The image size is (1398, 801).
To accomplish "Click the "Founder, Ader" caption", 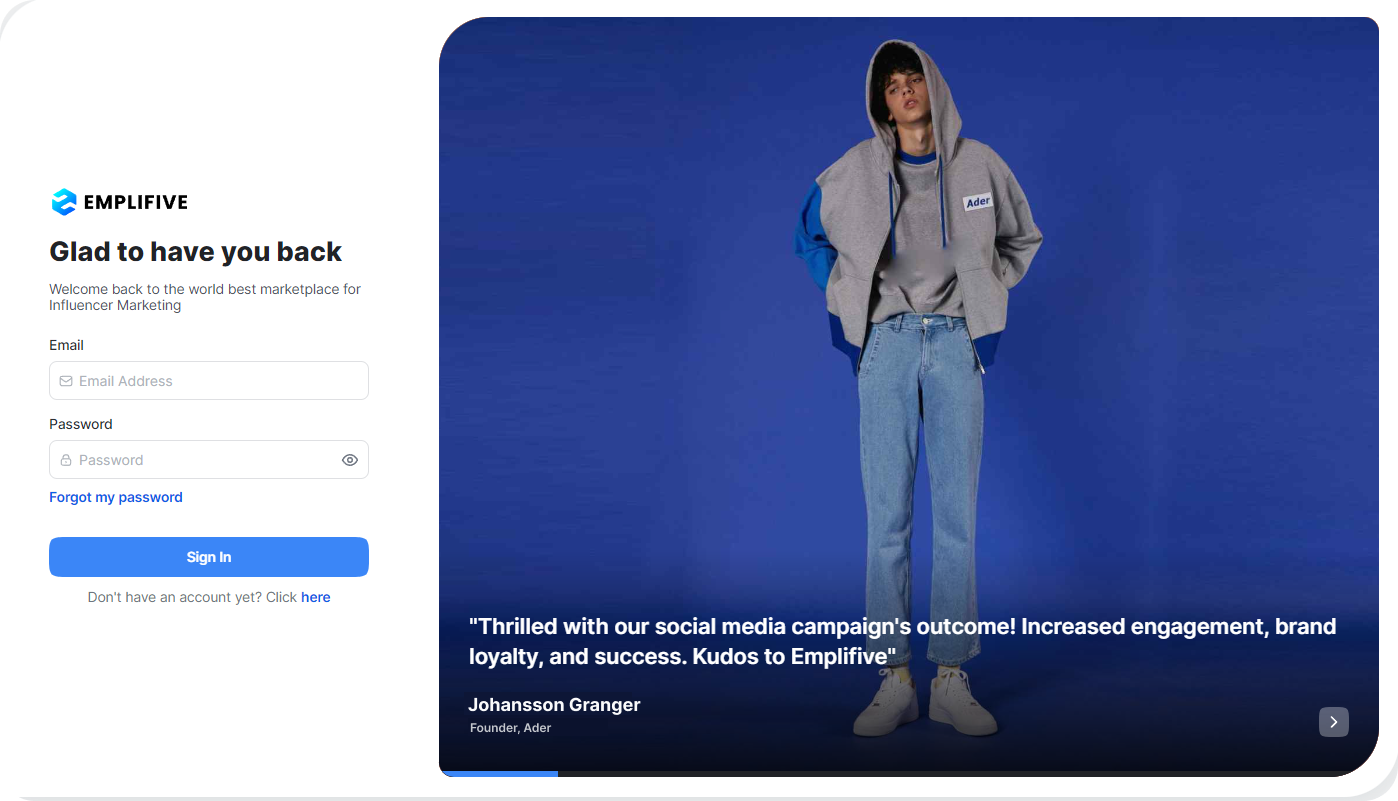I will (x=510, y=728).
